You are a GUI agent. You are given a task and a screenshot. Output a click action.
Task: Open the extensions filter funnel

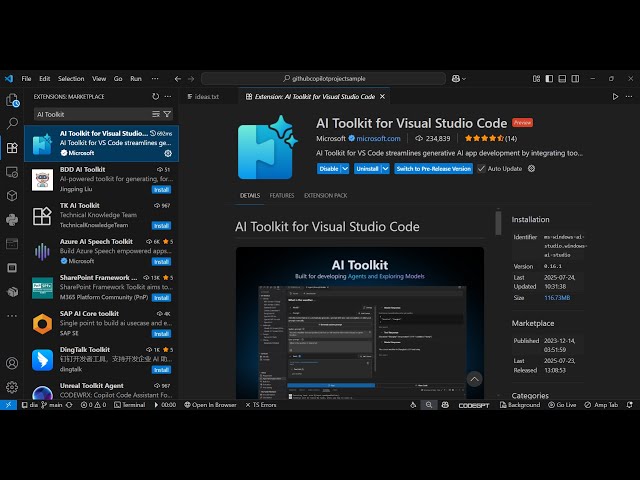point(167,114)
